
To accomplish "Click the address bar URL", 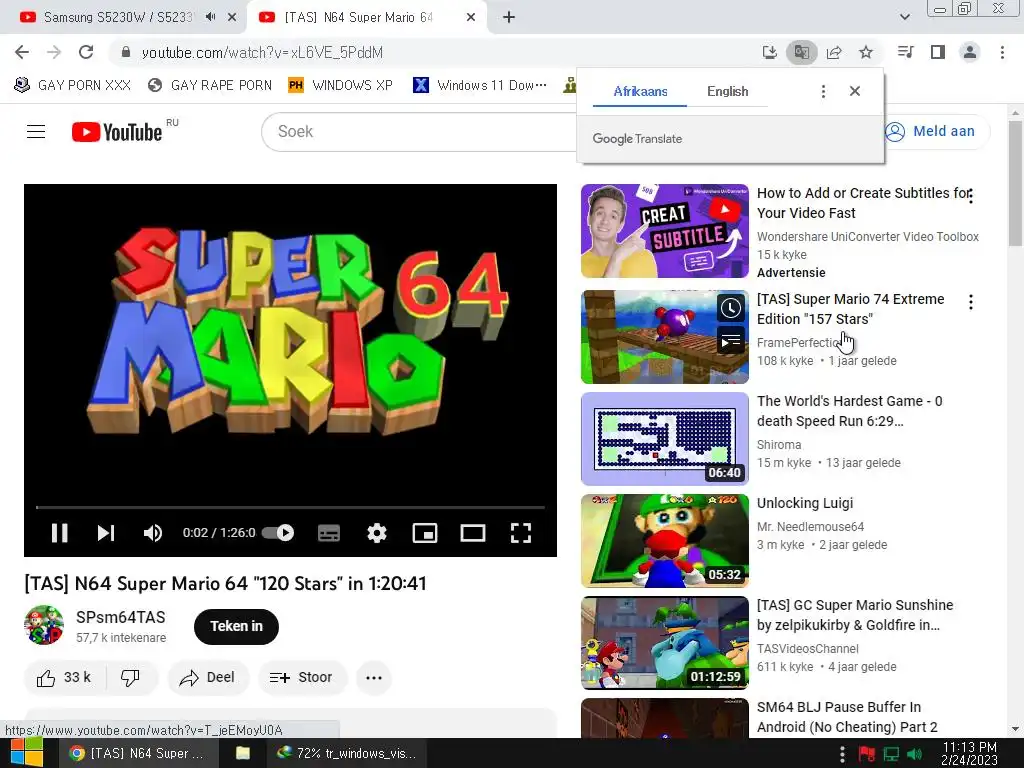I will pos(262,53).
